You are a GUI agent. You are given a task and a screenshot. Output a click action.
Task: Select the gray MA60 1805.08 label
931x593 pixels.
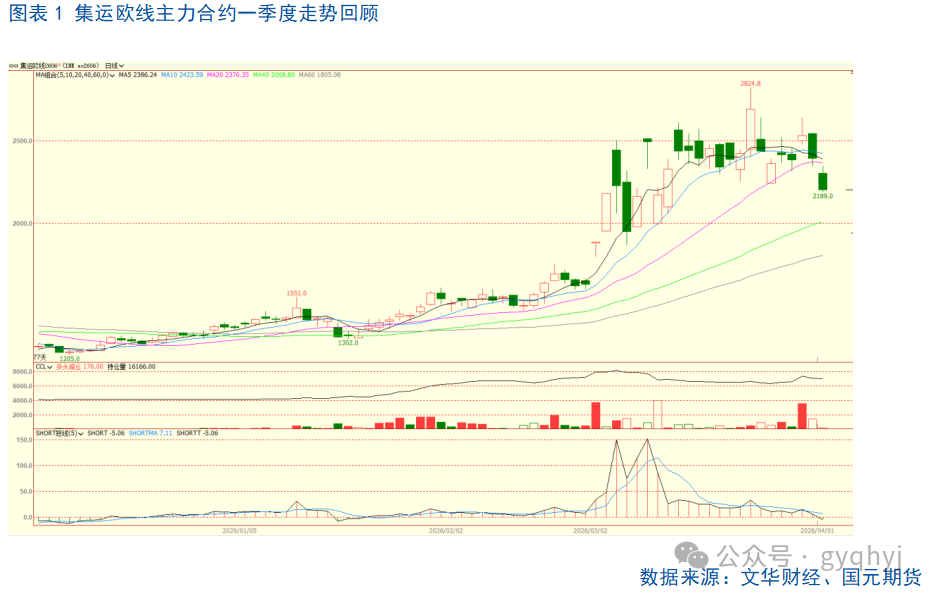pyautogui.click(x=320, y=75)
